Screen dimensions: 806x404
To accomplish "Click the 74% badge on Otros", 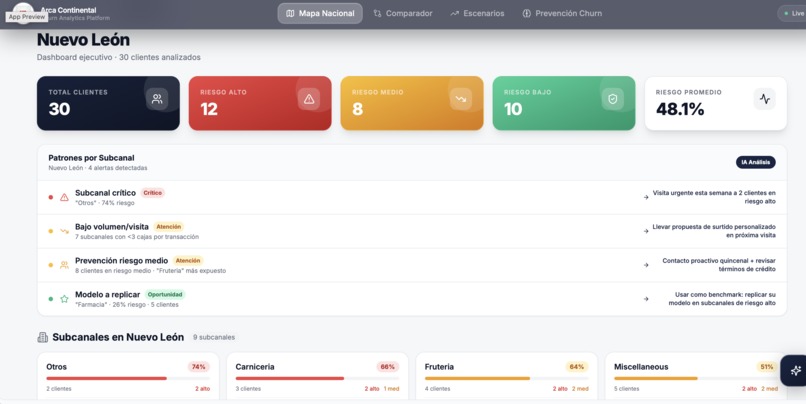I will point(198,367).
